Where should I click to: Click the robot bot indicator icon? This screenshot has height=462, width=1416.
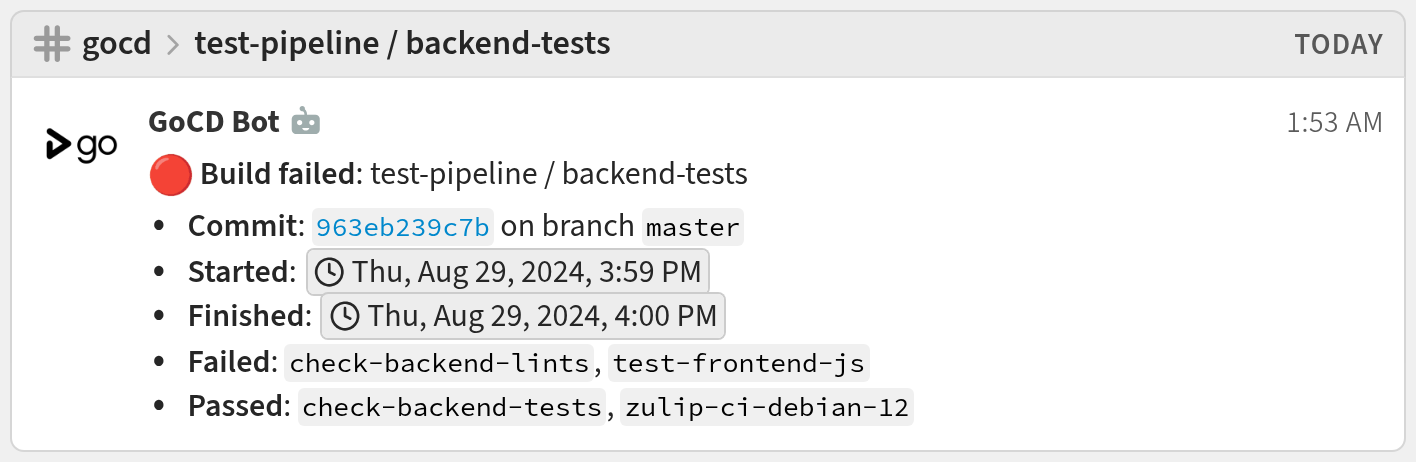(x=306, y=122)
